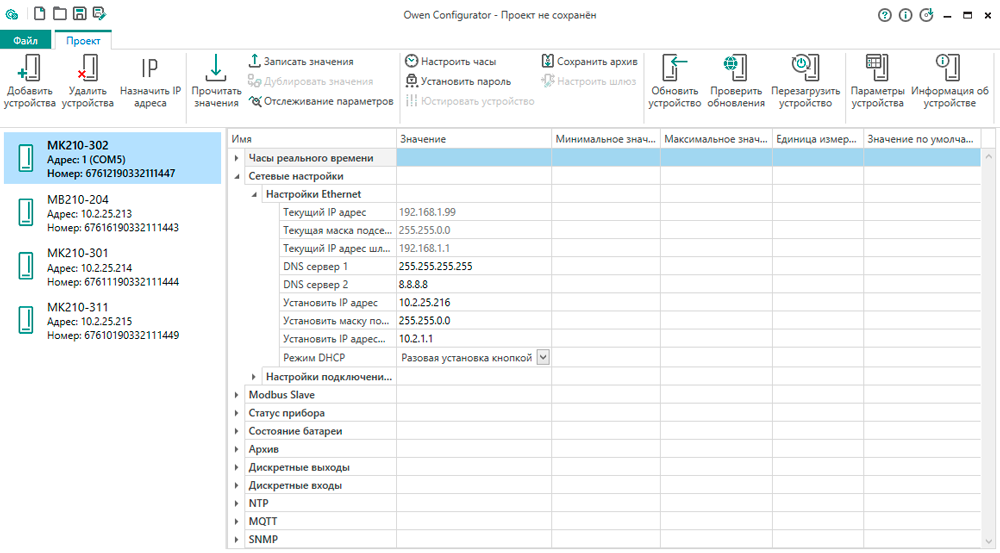This screenshot has height=553, width=1000.
Task: Expand Часы реального времени row
Action: (237, 158)
